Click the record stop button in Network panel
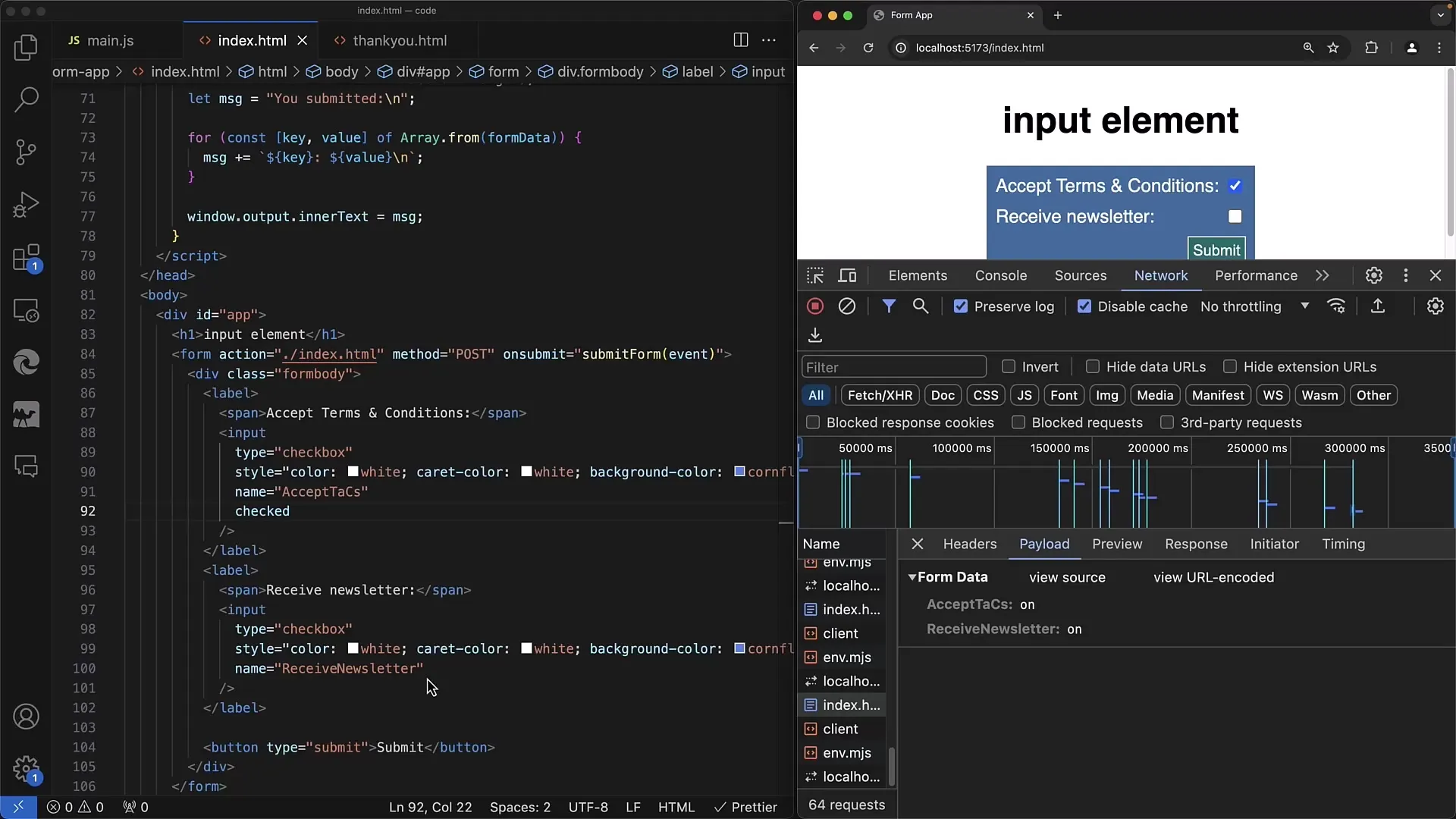 tap(815, 306)
